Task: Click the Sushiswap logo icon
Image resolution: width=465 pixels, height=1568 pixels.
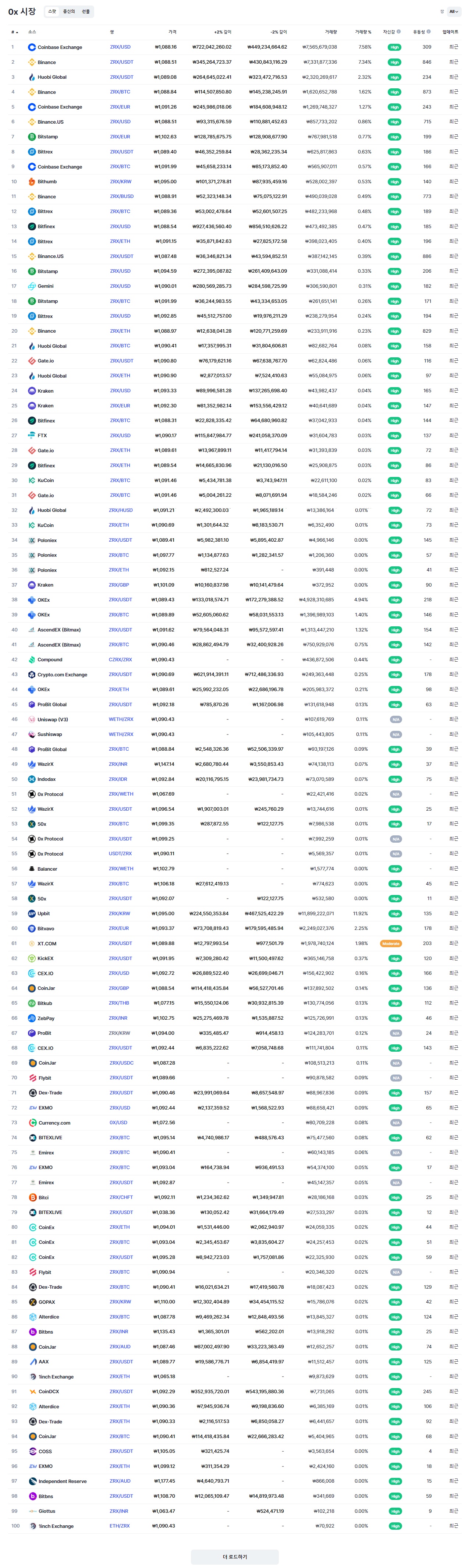Action: [x=32, y=734]
